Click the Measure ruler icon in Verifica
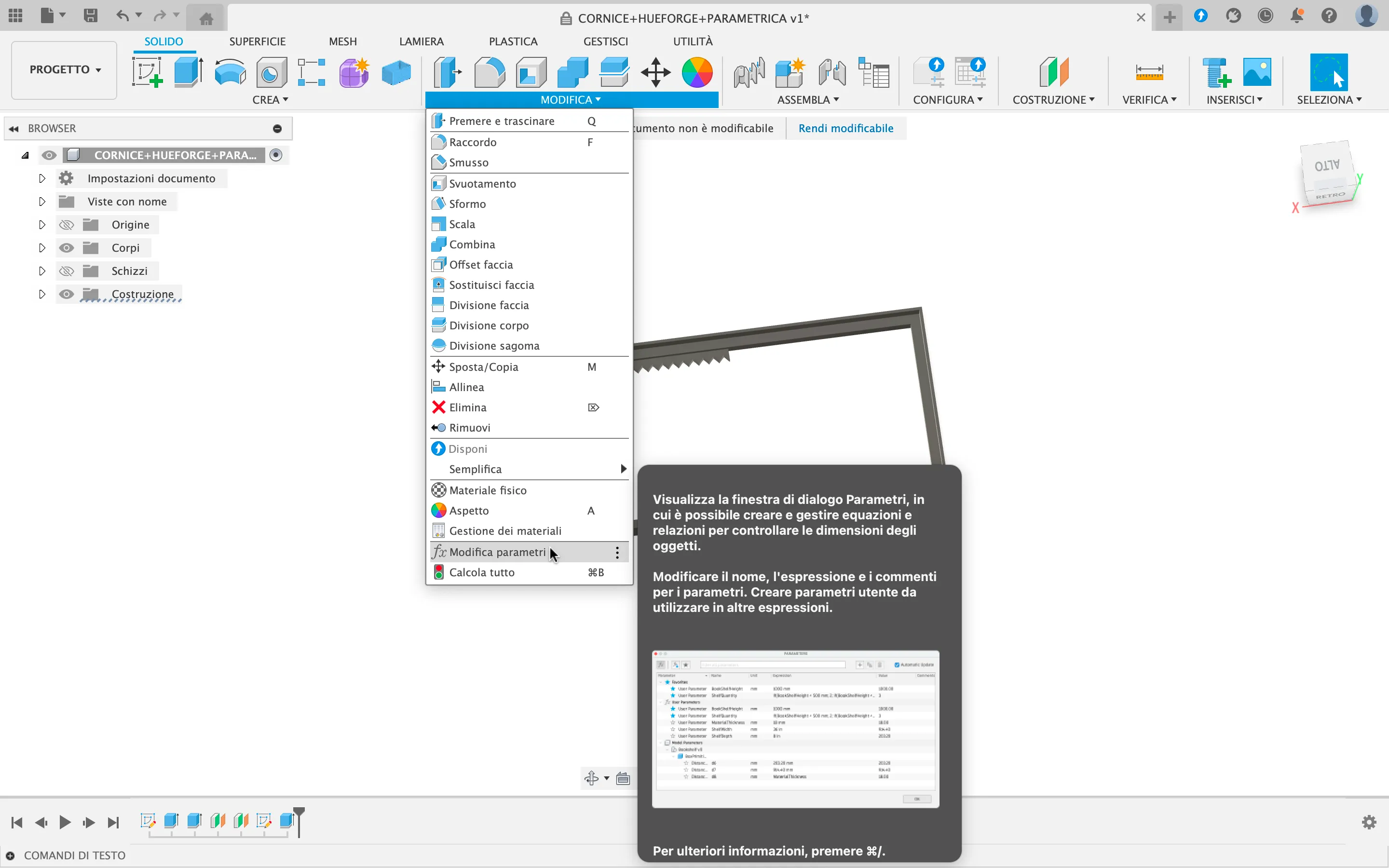This screenshot has width=1389, height=868. click(x=1149, y=73)
